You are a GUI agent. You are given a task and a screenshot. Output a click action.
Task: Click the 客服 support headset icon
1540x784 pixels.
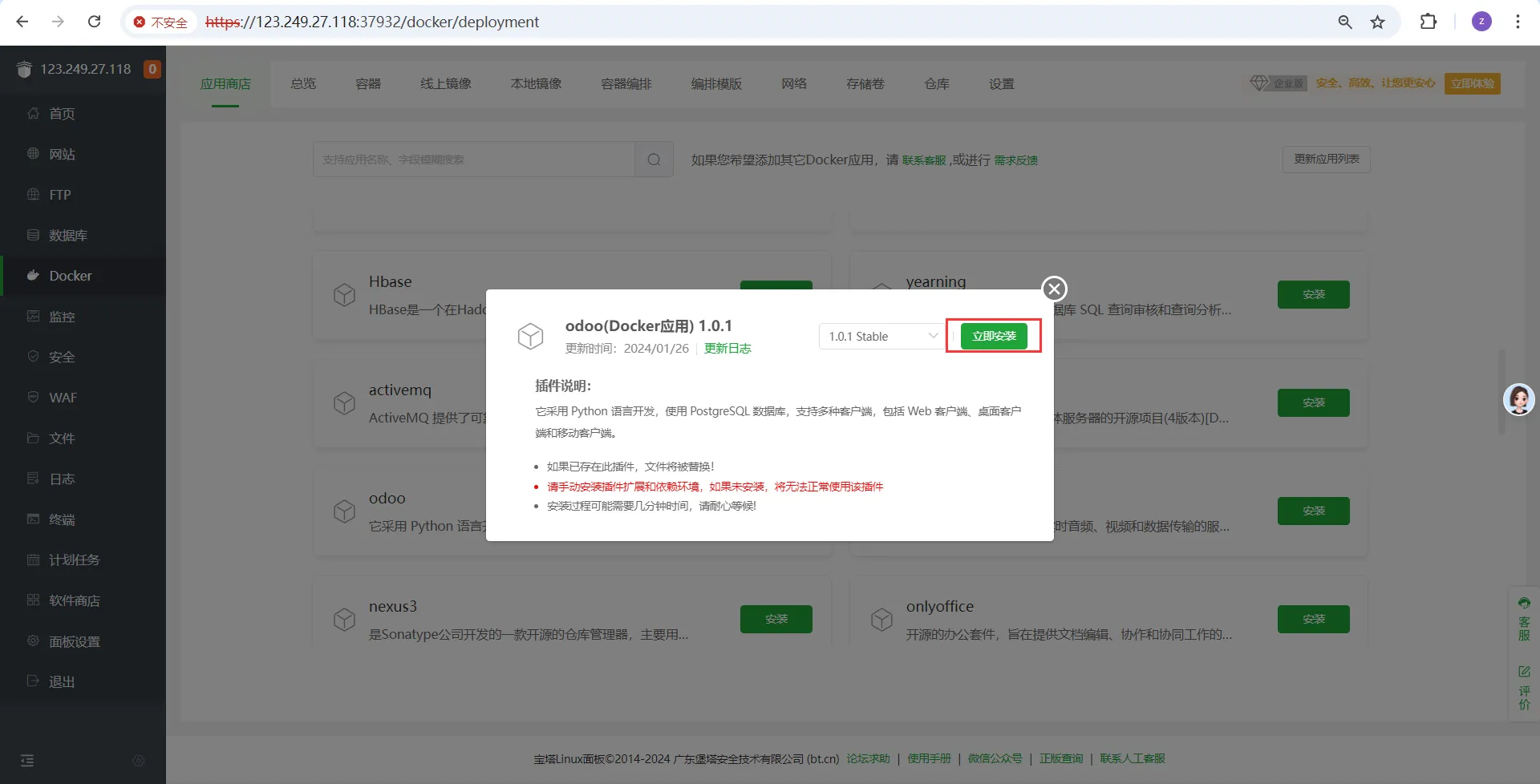[1524, 603]
